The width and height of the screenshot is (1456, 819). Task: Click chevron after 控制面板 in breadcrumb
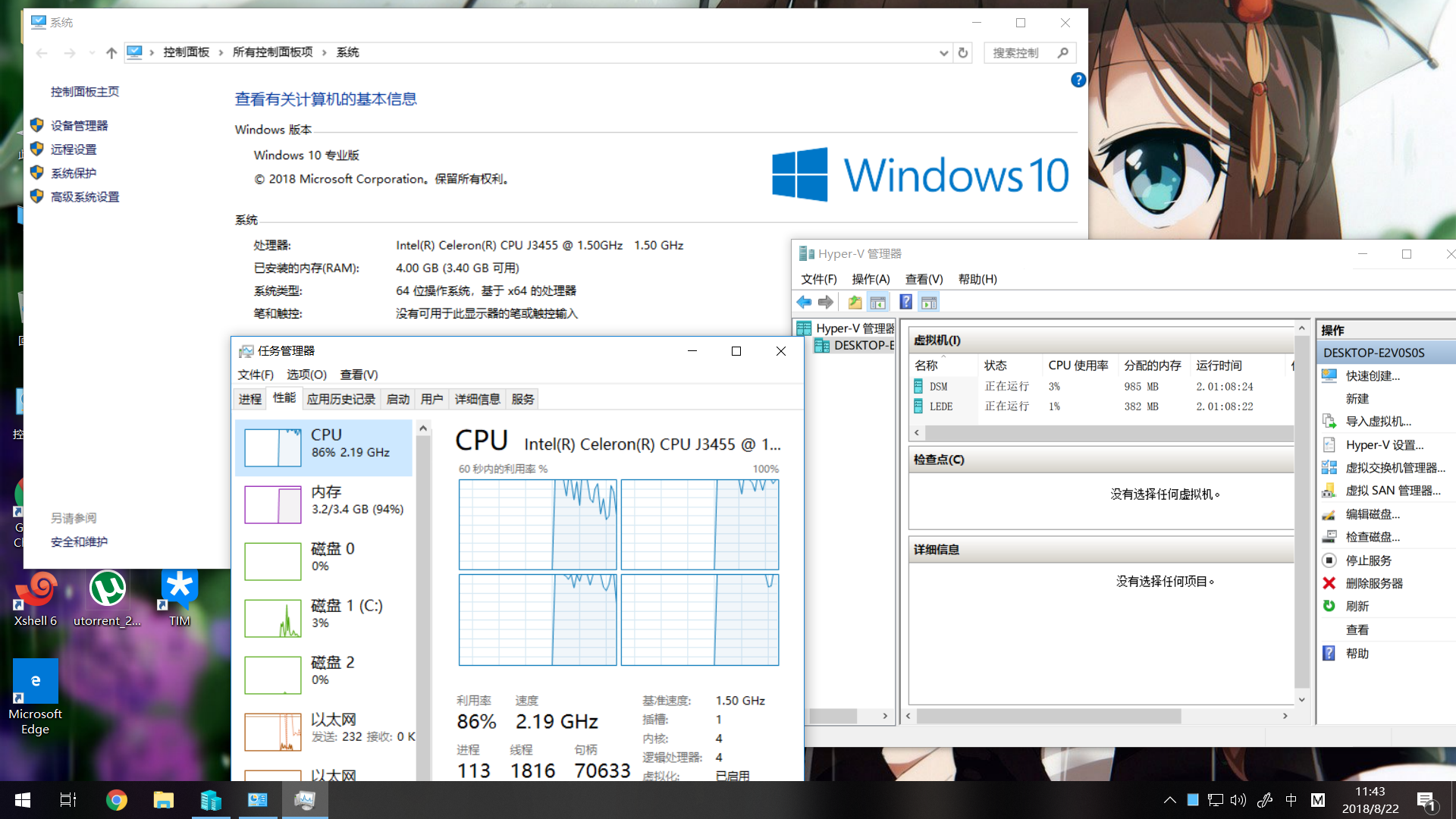coord(221,52)
